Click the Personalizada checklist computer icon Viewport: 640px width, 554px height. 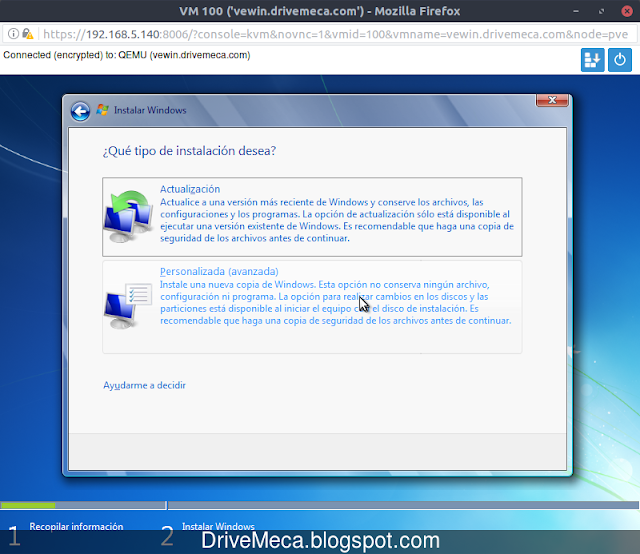(x=127, y=306)
